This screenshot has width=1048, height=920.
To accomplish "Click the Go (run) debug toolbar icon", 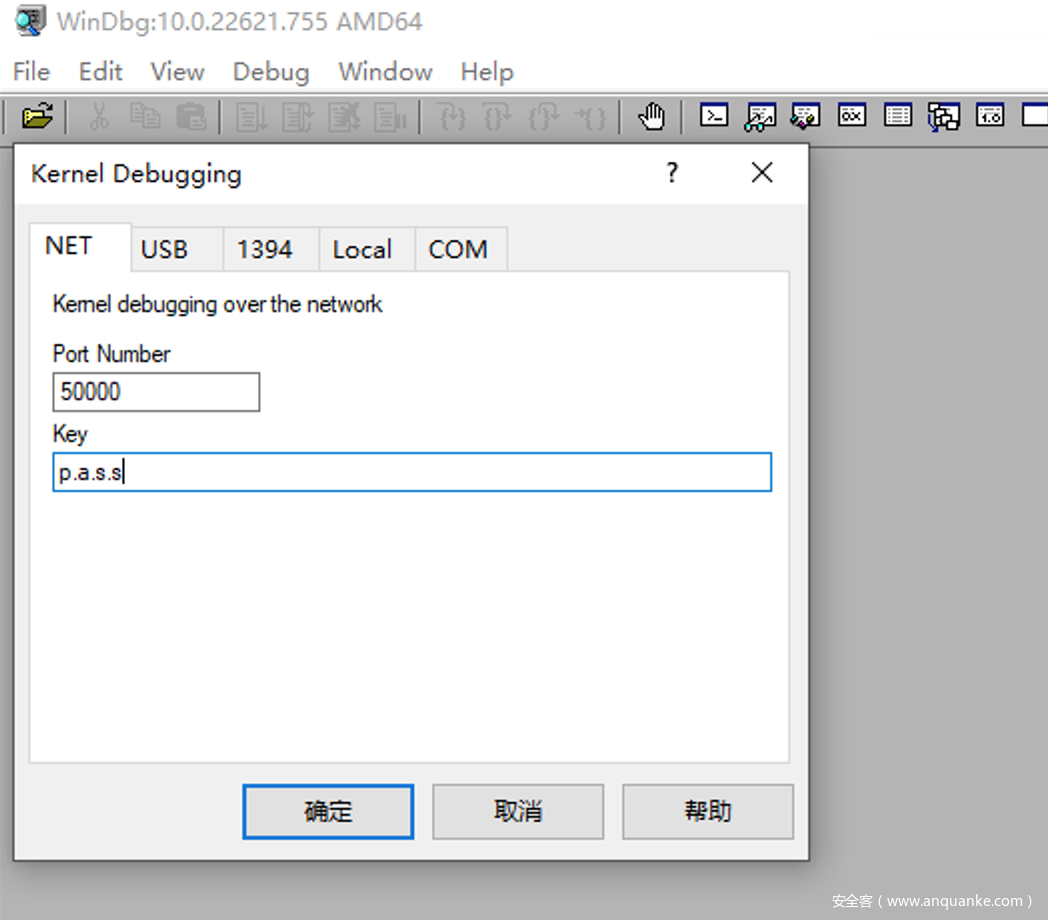I will point(252,117).
